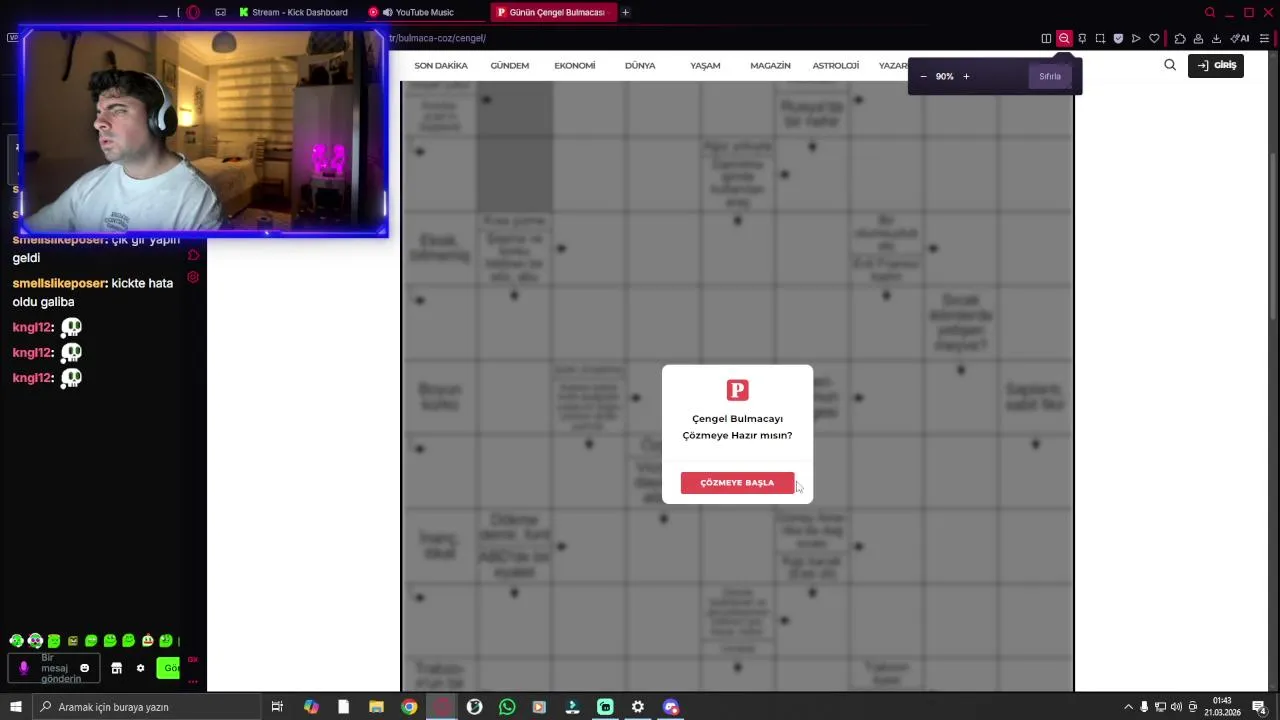Open Windows Start menu

15,707
